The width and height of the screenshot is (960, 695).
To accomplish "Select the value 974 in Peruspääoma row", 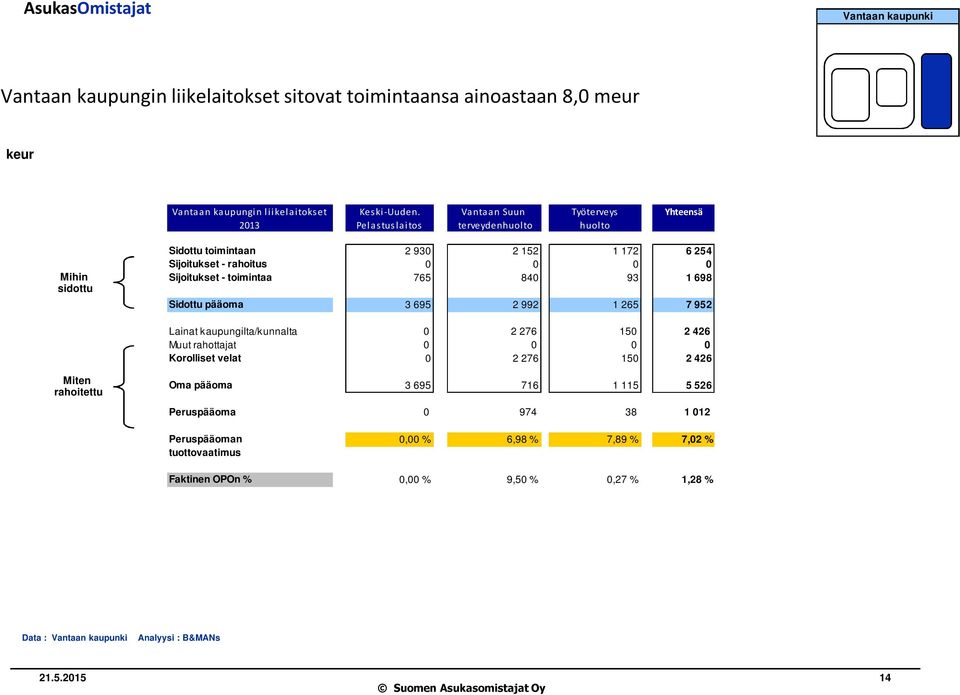I will (x=528, y=412).
